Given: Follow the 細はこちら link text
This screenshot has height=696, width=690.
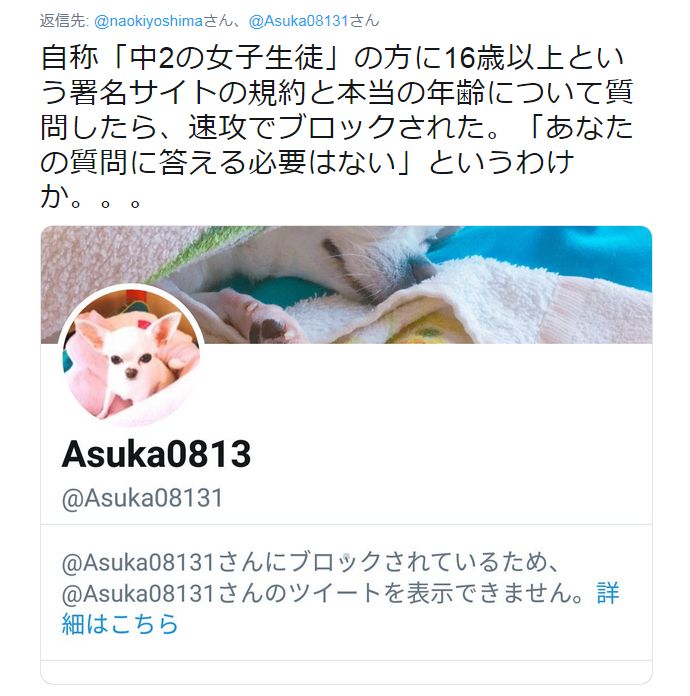Looking at the screenshot, I should 120,623.
